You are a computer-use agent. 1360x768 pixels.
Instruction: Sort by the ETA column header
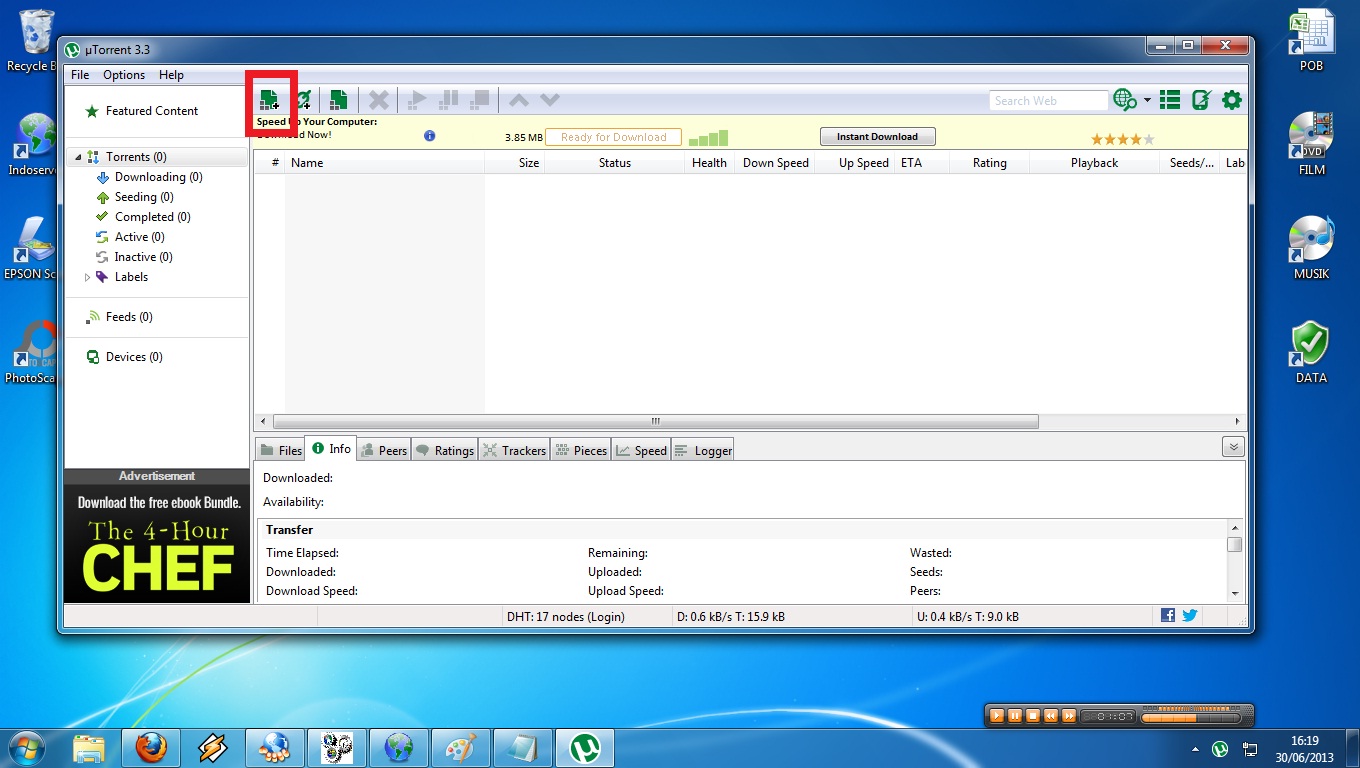click(x=921, y=163)
